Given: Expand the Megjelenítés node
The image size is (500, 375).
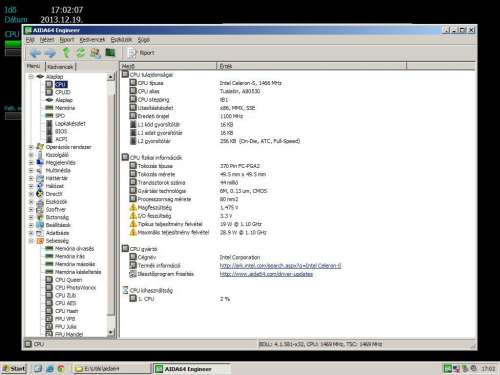Looking at the screenshot, I should tap(31, 163).
